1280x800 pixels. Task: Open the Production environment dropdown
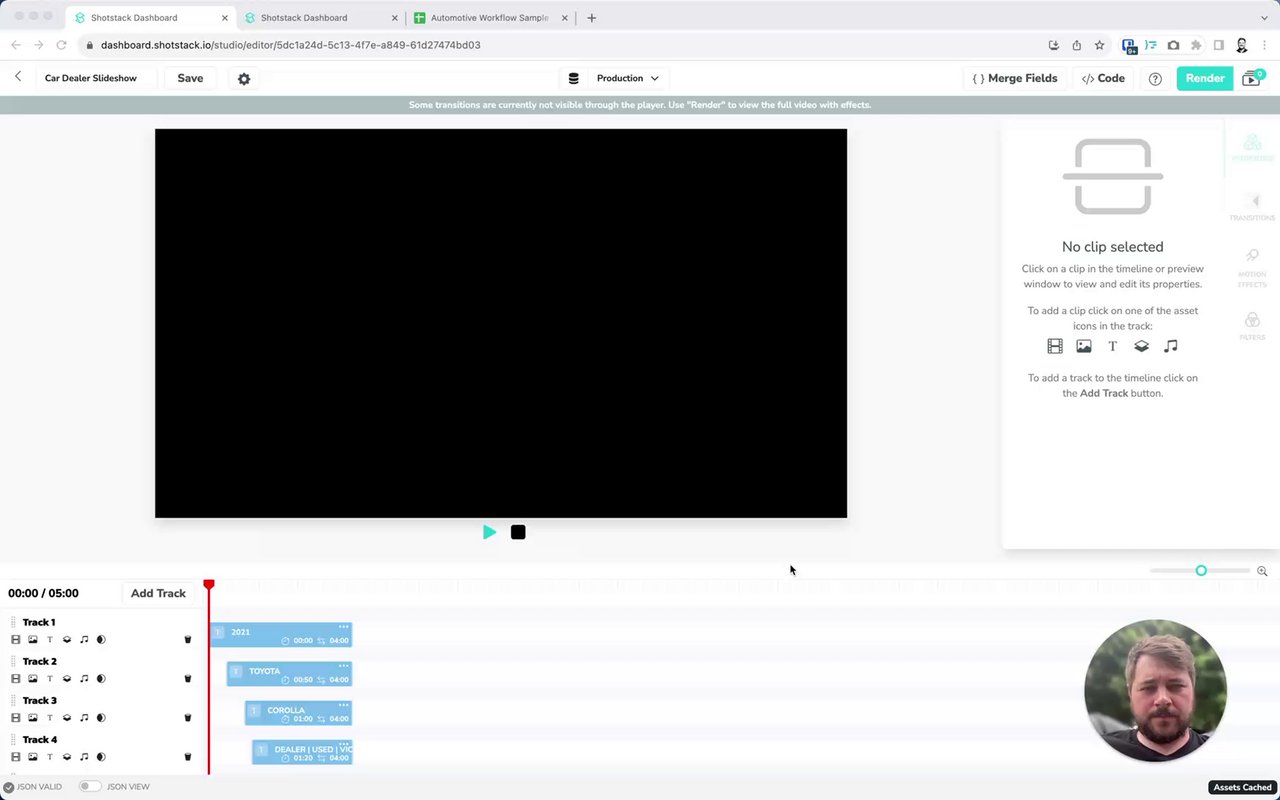[x=628, y=78]
